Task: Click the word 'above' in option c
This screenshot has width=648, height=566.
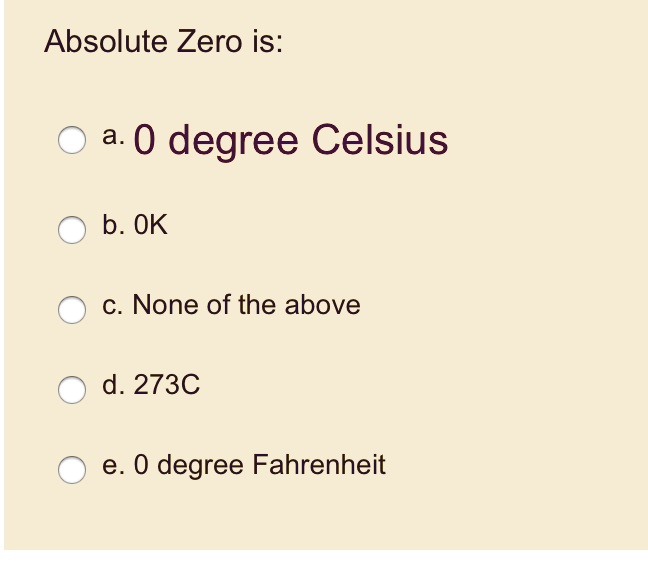Action: tap(323, 305)
